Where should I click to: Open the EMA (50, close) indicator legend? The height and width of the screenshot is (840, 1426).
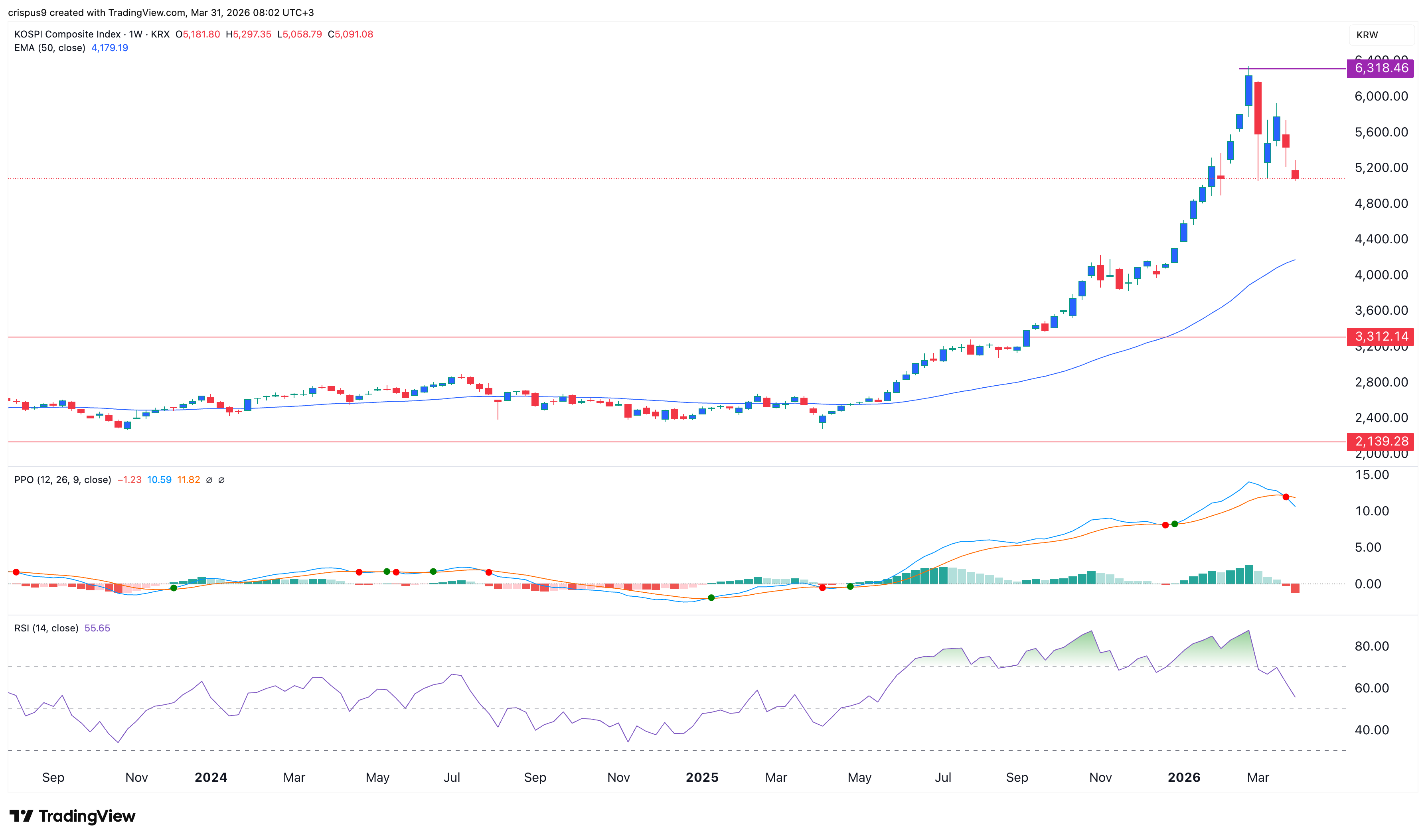(50, 48)
